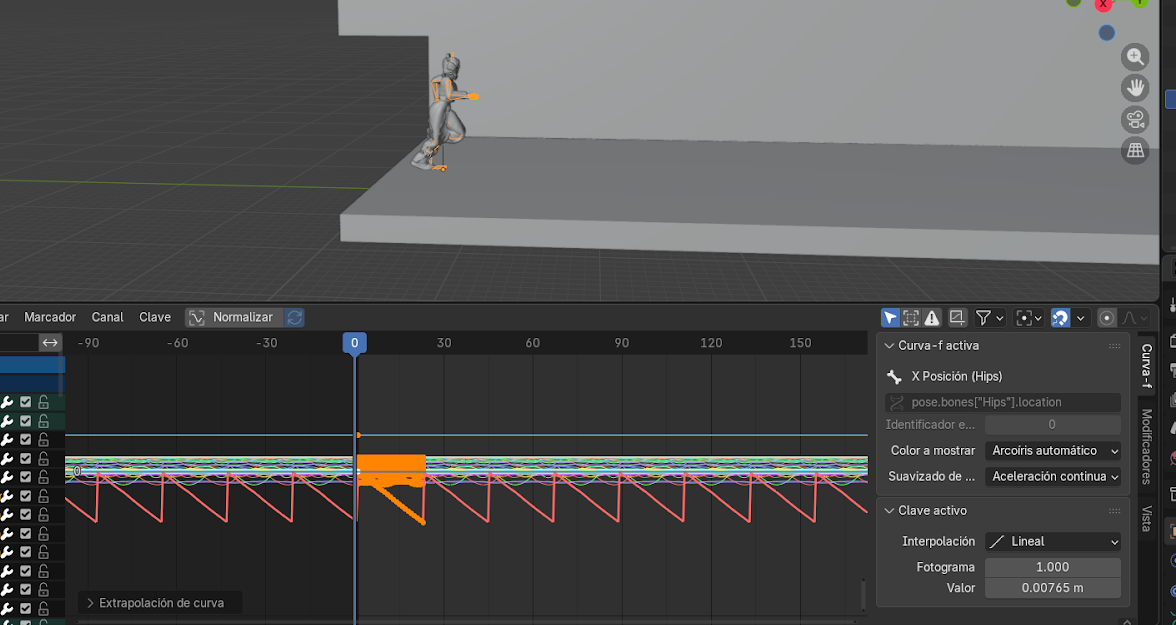Toggle auto-normalization refresh icon beside Normalizar
The width and height of the screenshot is (1176, 625).
(294, 317)
